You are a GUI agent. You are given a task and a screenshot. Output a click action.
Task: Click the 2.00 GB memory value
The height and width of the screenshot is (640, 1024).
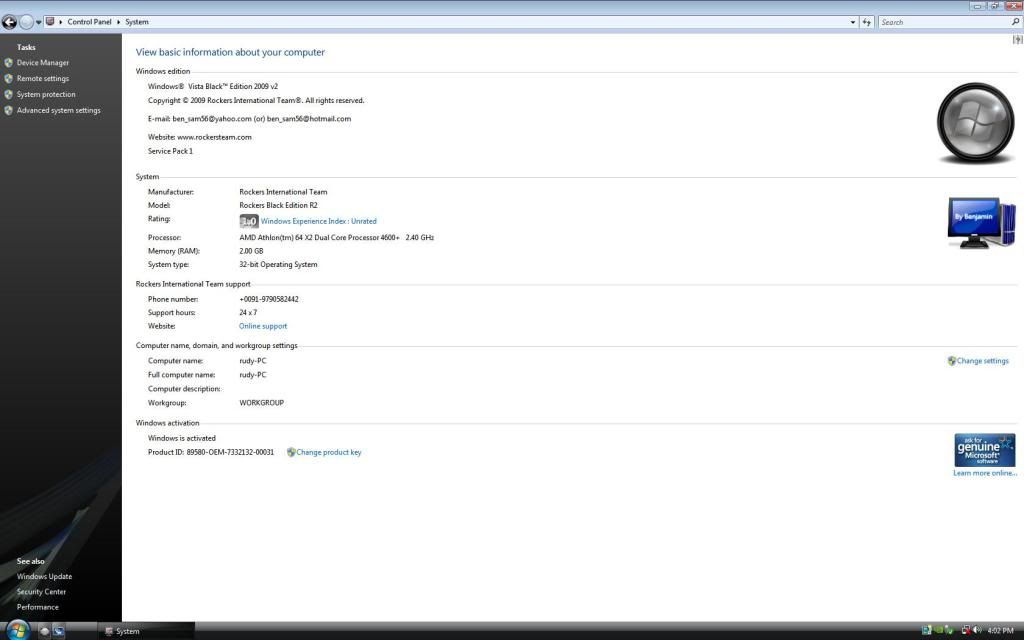pyautogui.click(x=251, y=251)
